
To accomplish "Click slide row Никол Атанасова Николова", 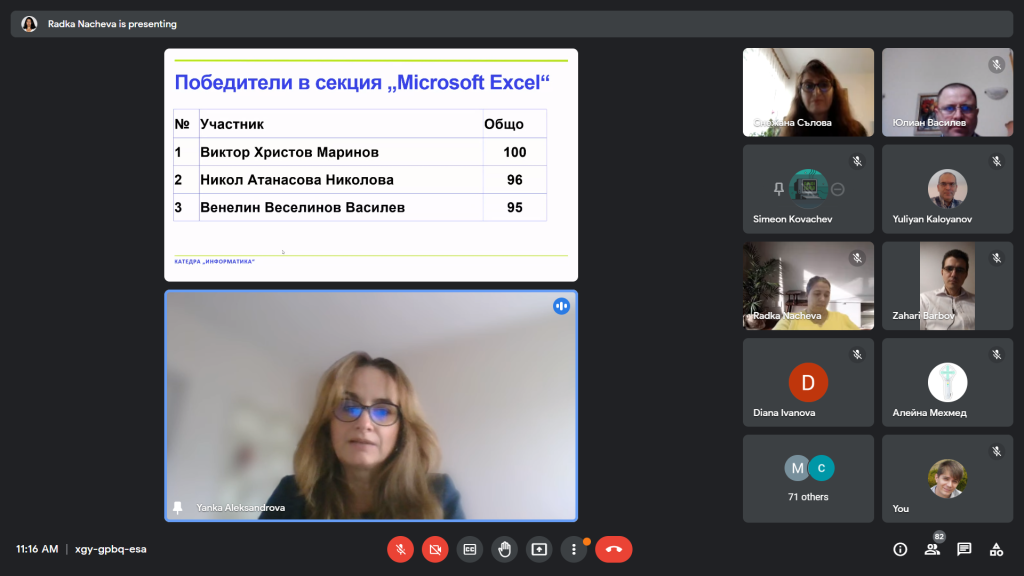I will pyautogui.click(x=360, y=180).
